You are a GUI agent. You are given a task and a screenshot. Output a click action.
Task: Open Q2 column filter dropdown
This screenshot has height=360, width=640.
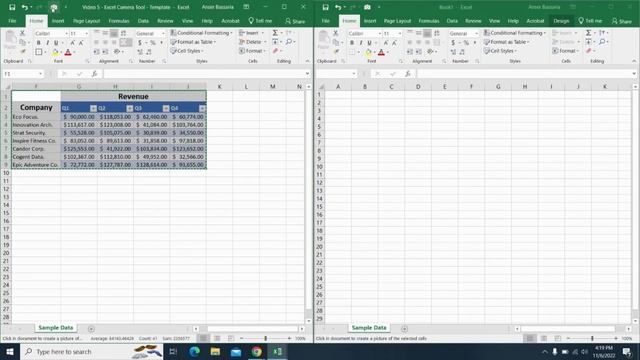[x=129, y=108]
